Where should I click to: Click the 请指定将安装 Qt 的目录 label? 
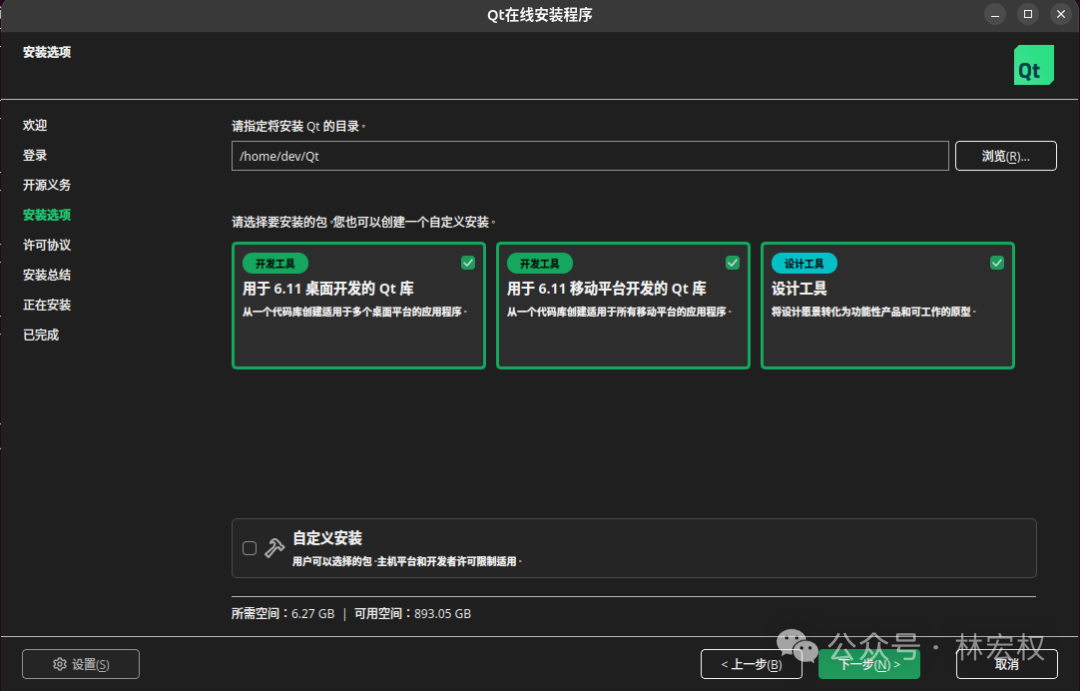[x=298, y=126]
